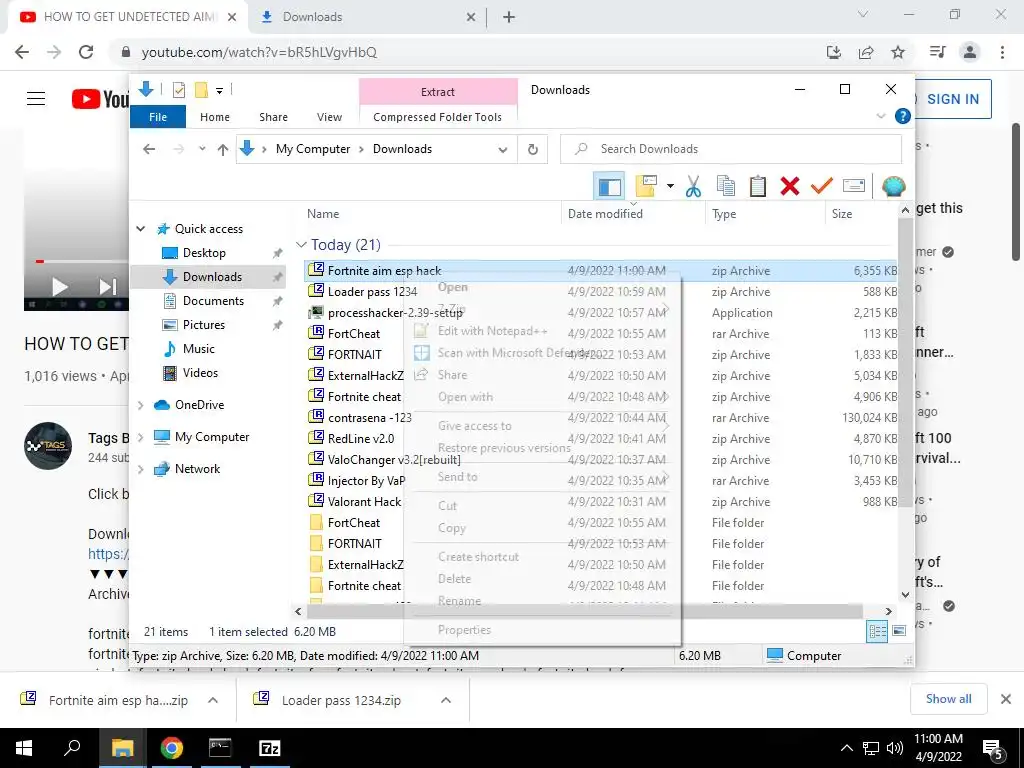Expand the OneDrive tree node
1024x768 pixels.
click(x=140, y=405)
